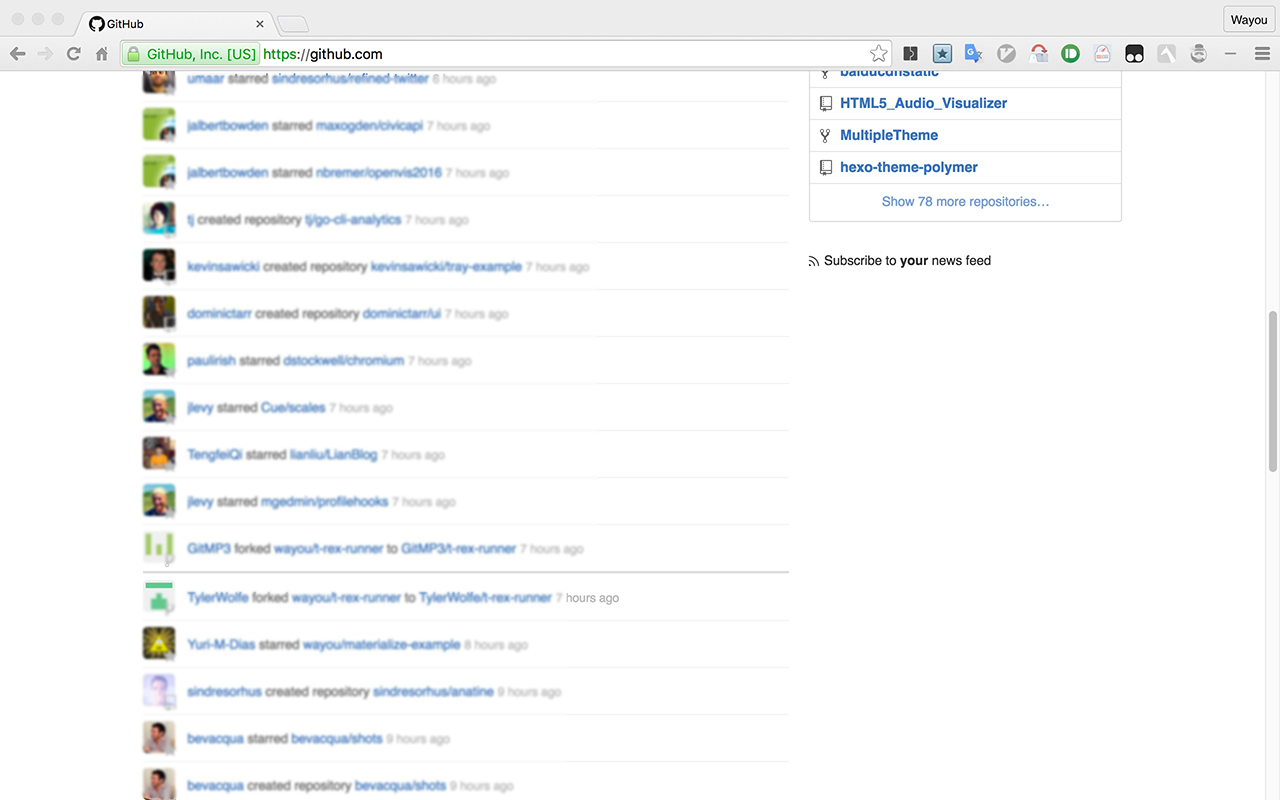Select the GitHub browser tab
The width and height of the screenshot is (1280, 800).
(x=175, y=23)
